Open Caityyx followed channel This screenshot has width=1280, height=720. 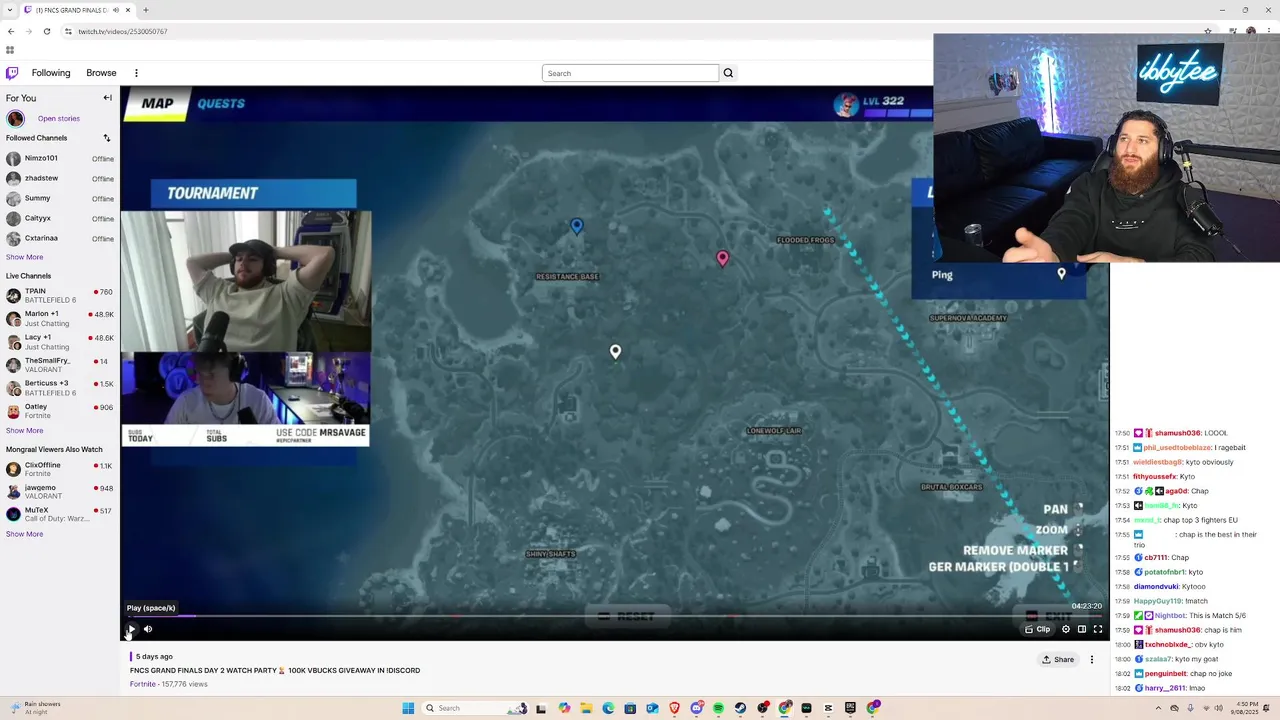(60, 218)
